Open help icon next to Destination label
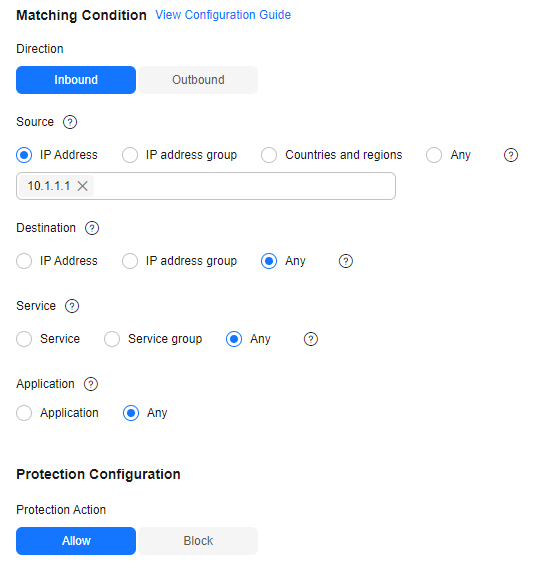Image resolution: width=558 pixels, height=569 pixels. coord(92,228)
